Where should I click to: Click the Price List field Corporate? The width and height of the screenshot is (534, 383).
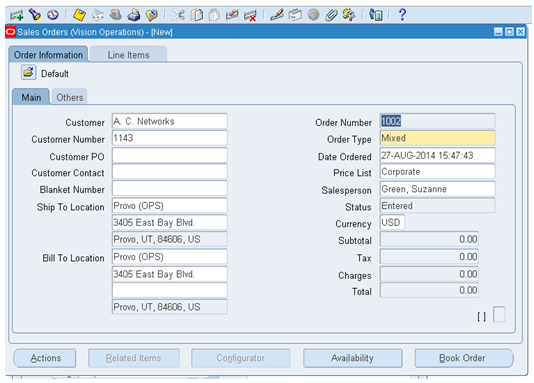click(x=437, y=172)
